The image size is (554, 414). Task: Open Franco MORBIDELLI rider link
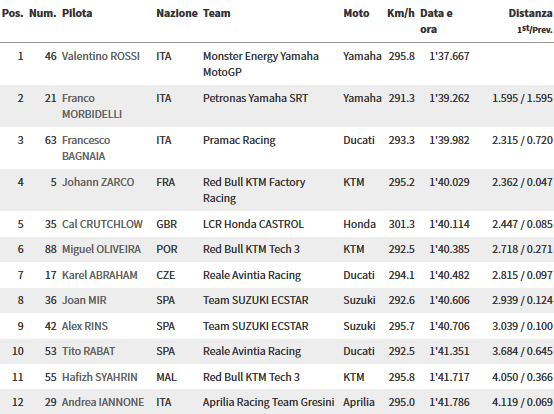[92, 106]
